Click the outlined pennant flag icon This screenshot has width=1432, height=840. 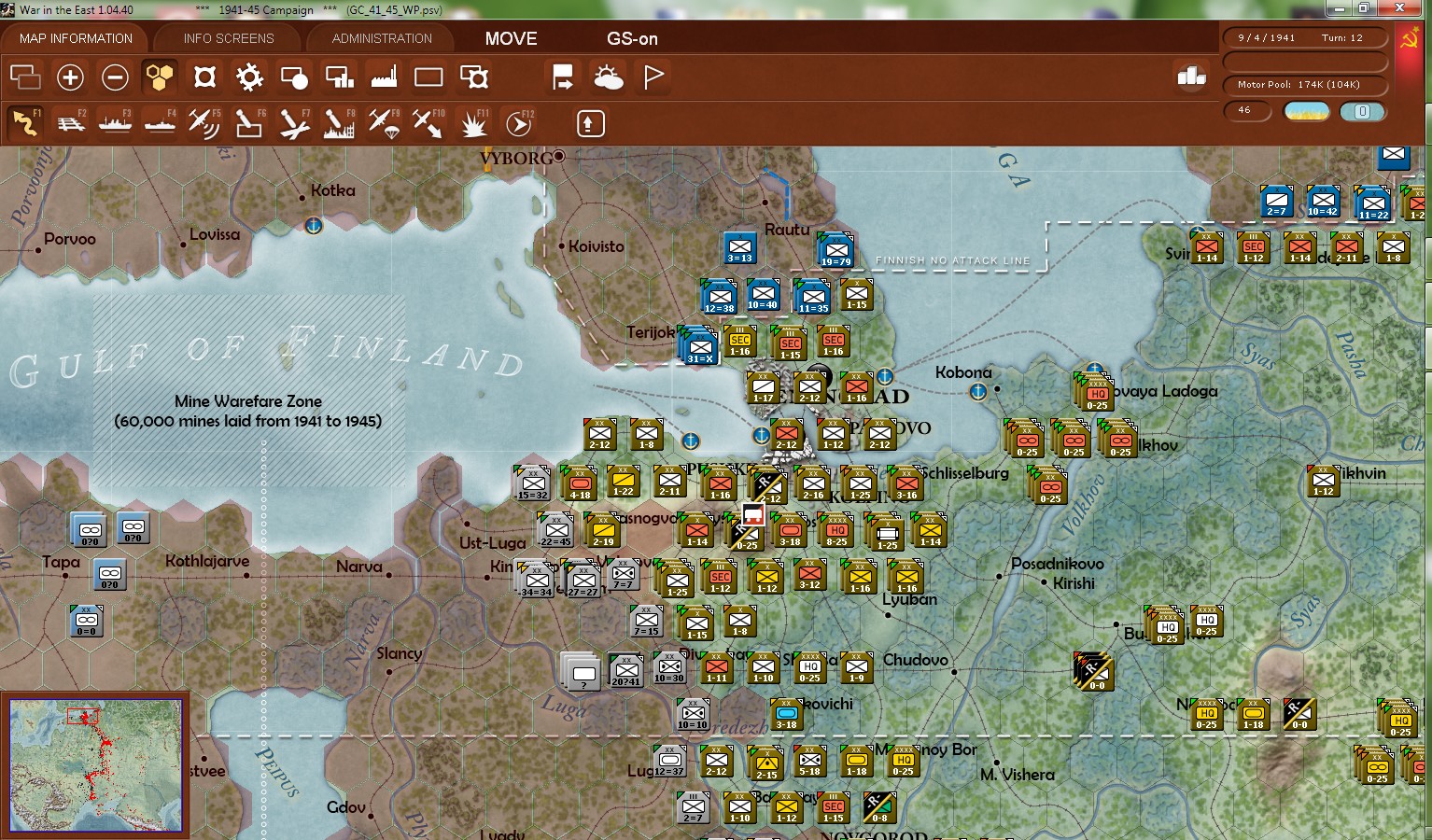(x=653, y=77)
